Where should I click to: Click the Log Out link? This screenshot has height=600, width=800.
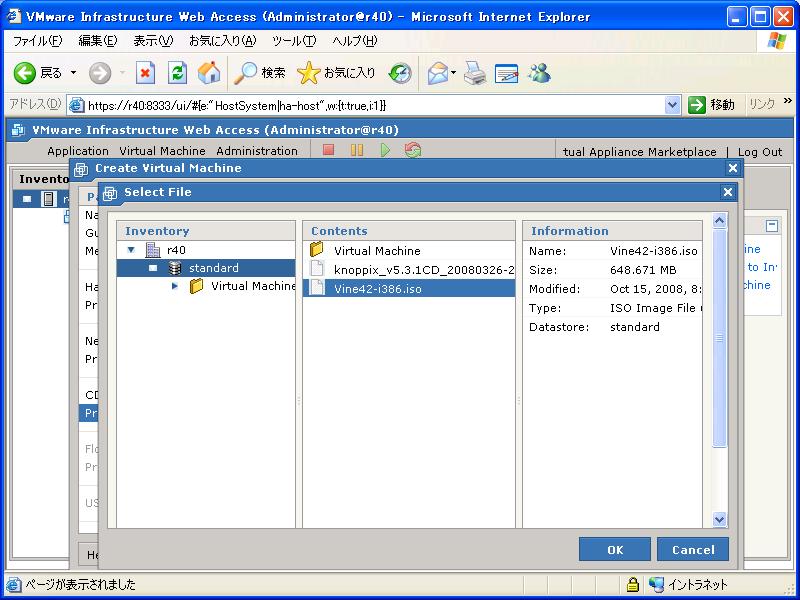coord(760,152)
